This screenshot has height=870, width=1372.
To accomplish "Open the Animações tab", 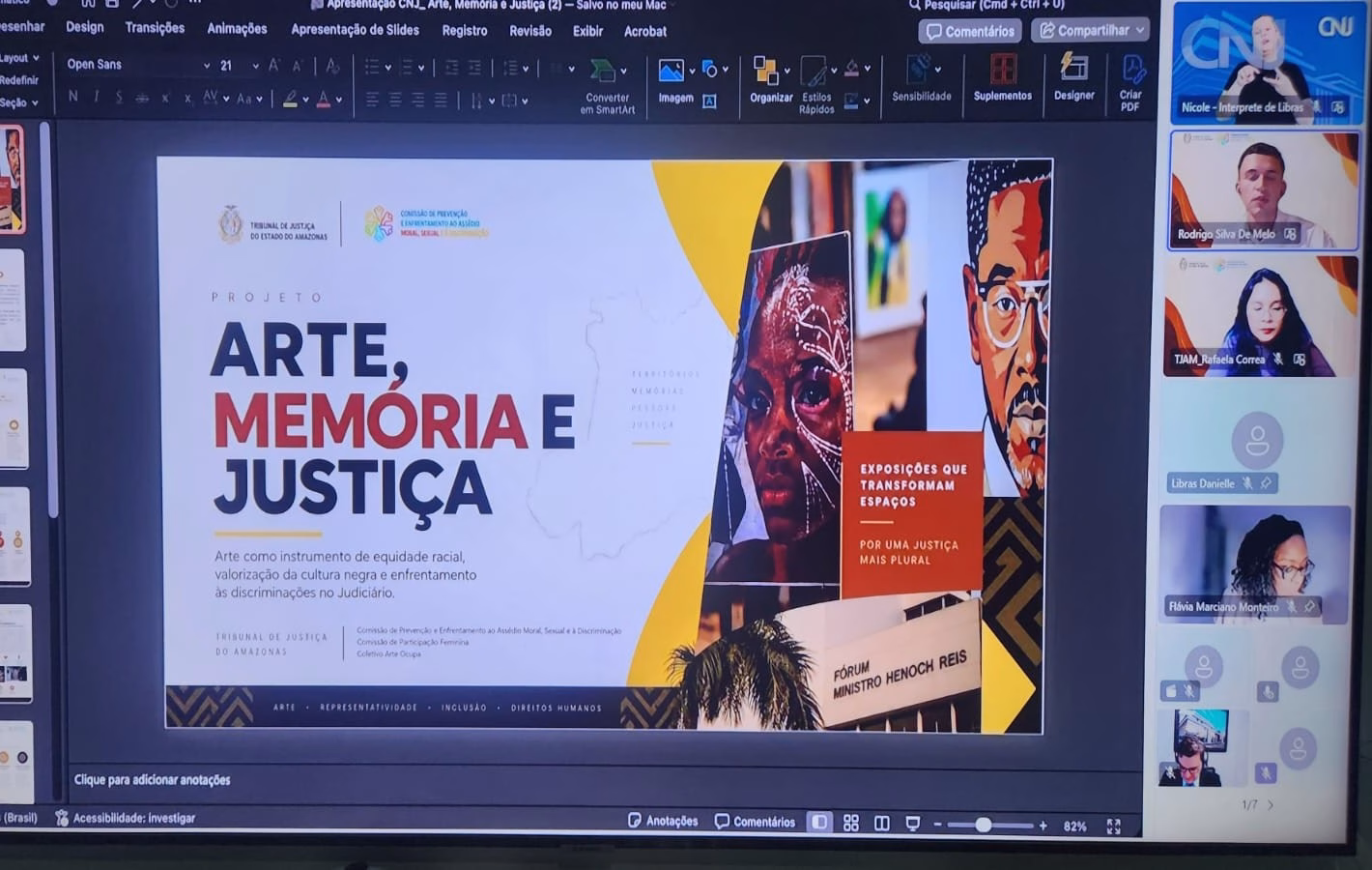I will click(x=237, y=29).
